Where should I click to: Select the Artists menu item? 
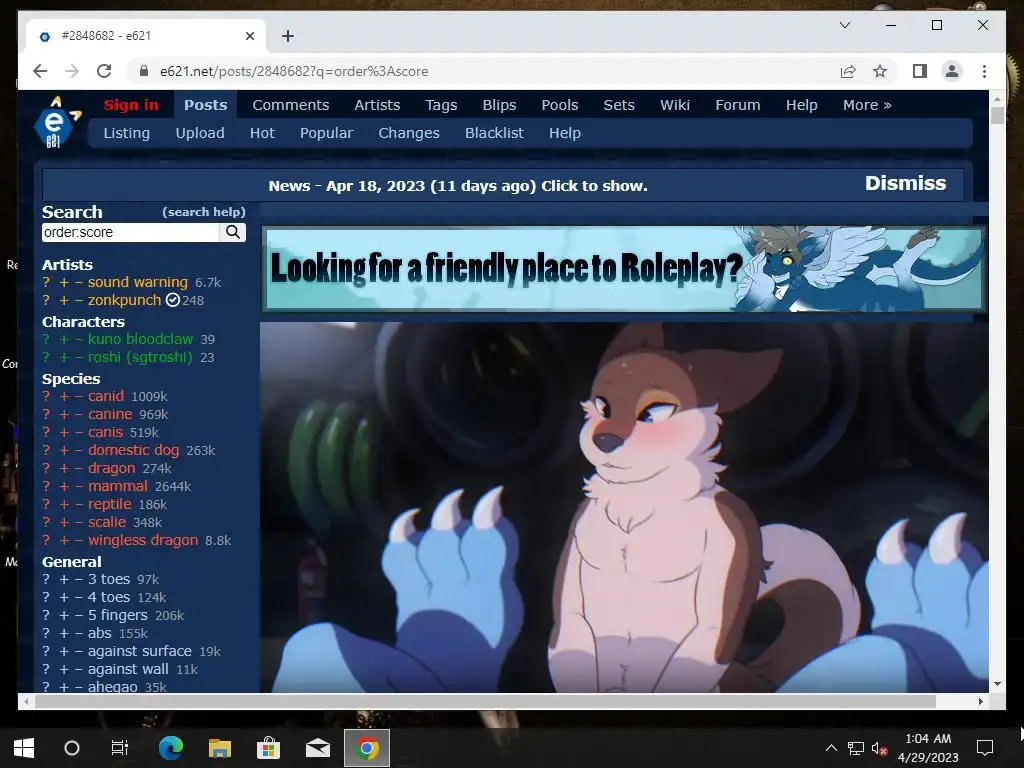pos(377,105)
